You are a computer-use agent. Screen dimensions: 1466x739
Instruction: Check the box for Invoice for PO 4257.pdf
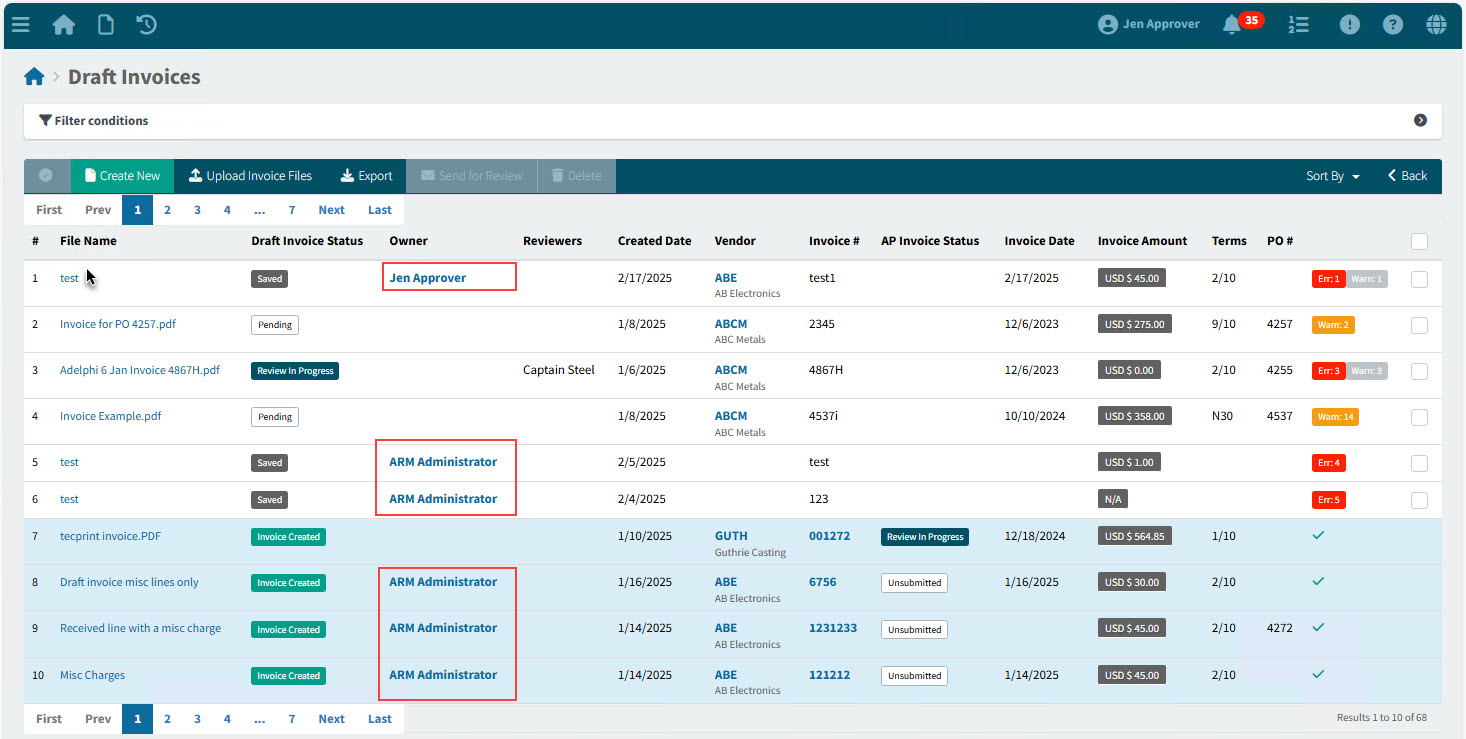pyautogui.click(x=1419, y=325)
